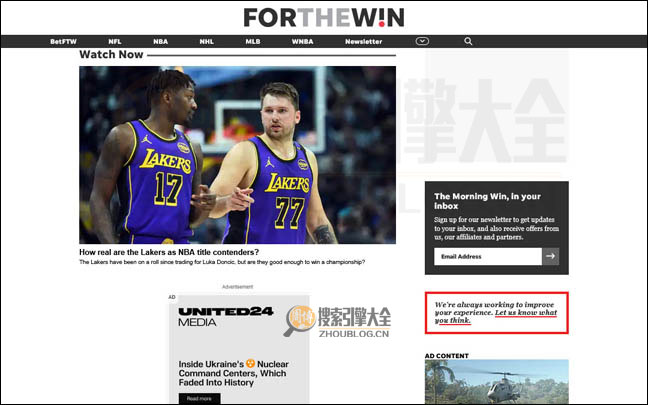Submit newsletter signup arrow button
Screen dimensions: 648x405
coord(550,257)
